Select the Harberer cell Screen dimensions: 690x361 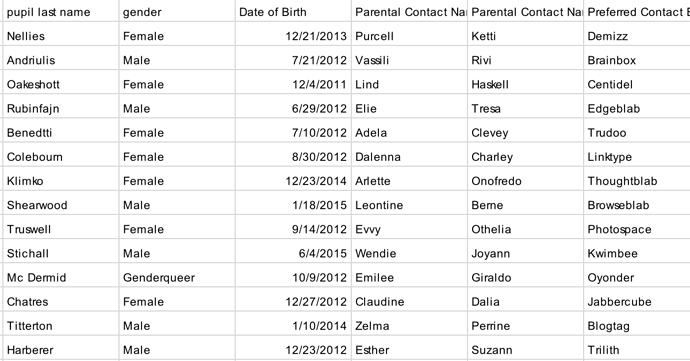click(x=61, y=350)
